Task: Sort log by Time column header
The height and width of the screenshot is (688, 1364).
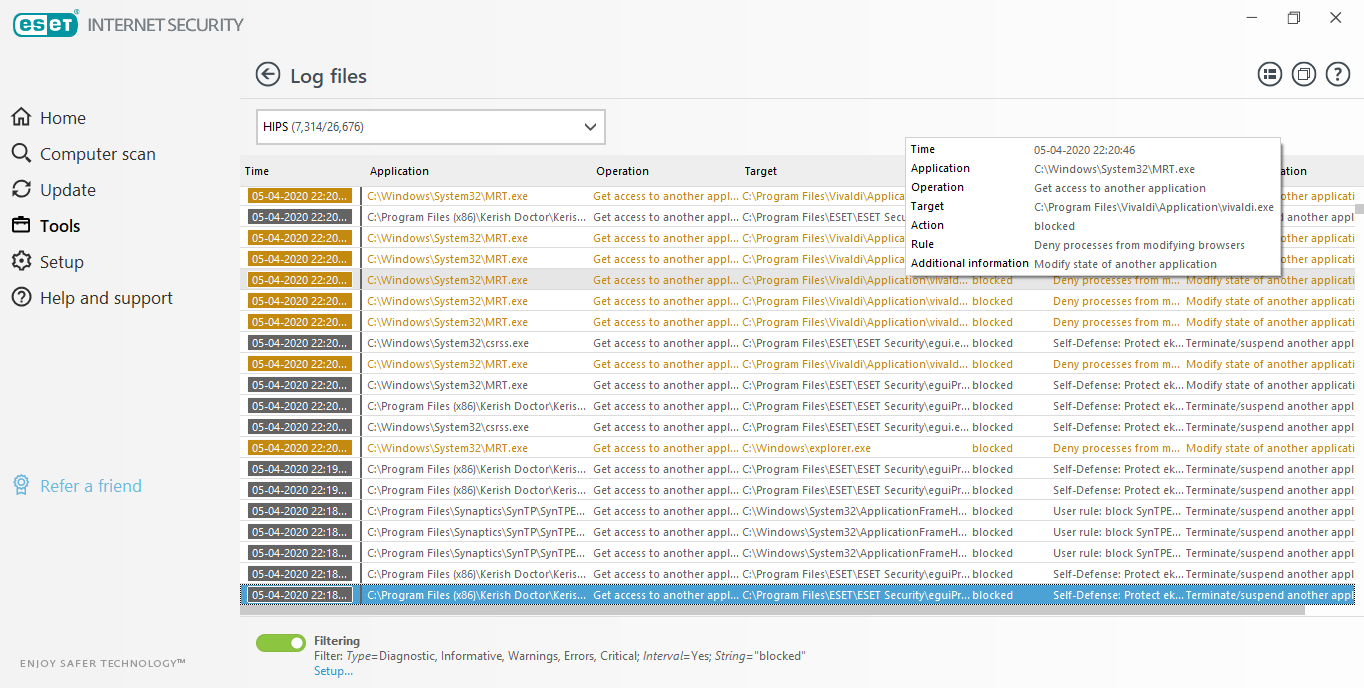Action: click(x=257, y=171)
